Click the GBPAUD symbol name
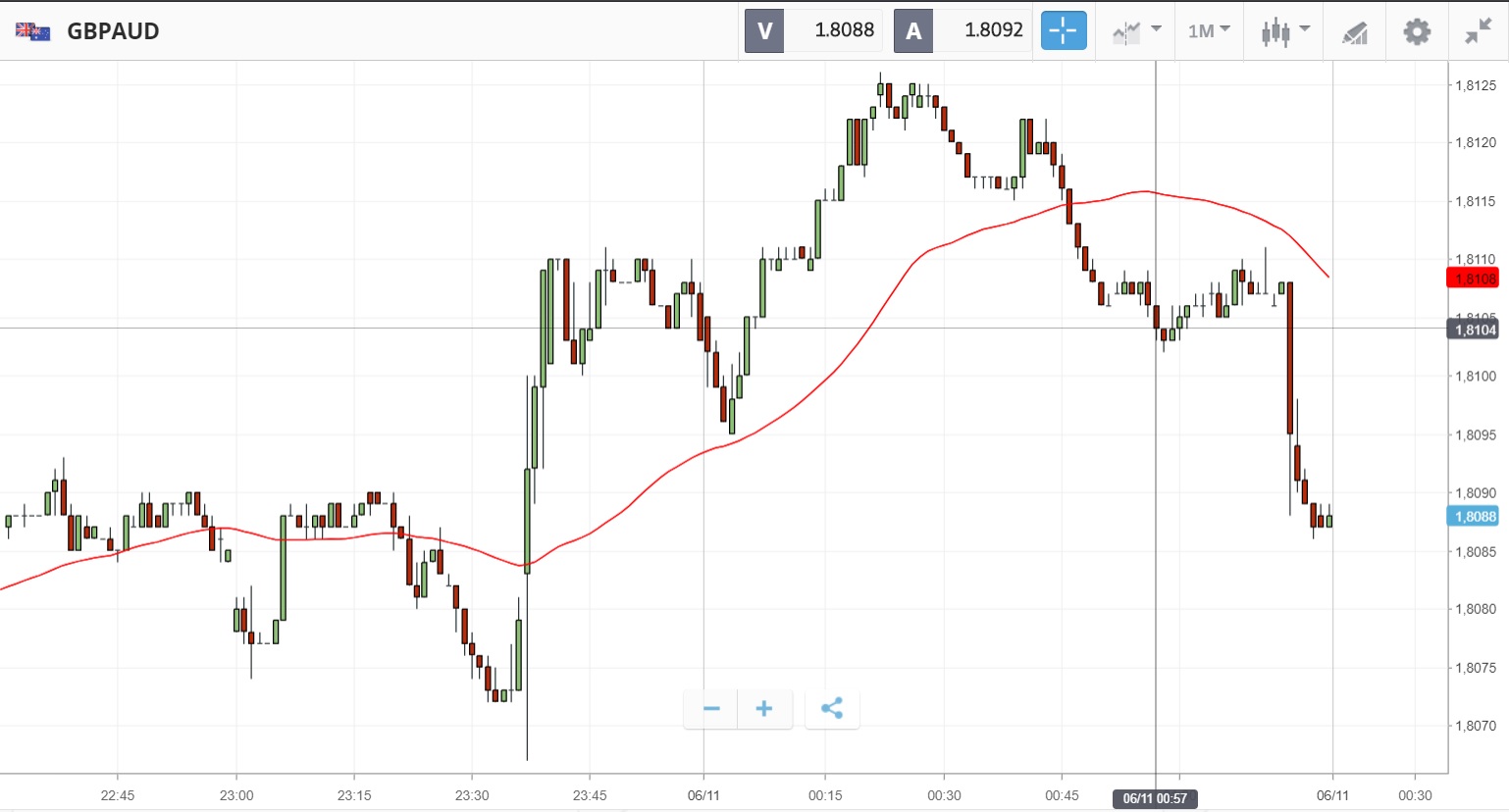The width and height of the screenshot is (1509, 812). [113, 31]
